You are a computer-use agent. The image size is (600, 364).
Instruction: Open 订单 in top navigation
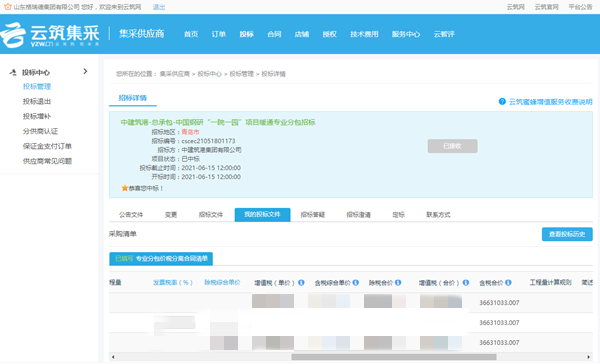tap(218, 34)
